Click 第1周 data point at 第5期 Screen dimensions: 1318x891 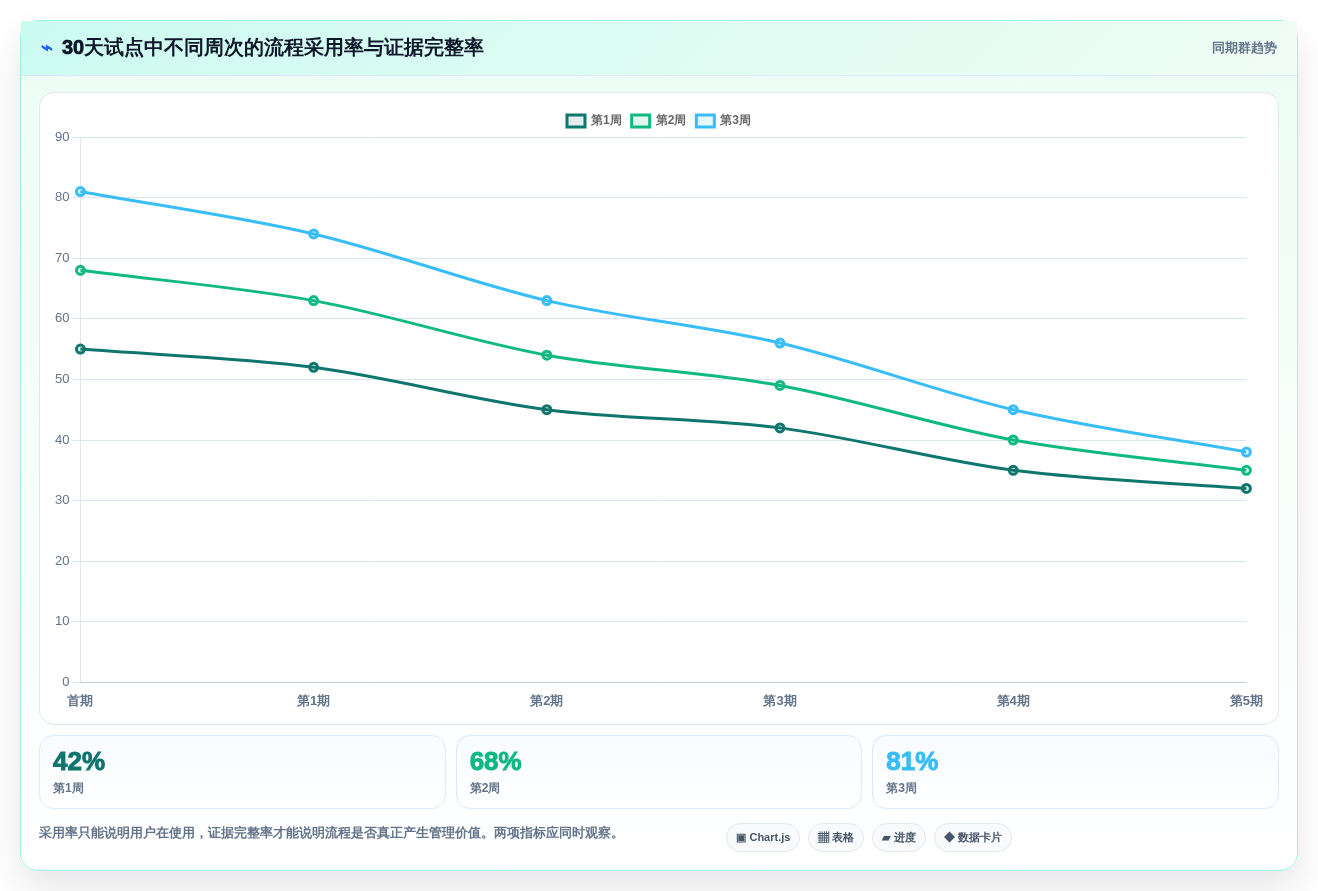coord(1246,488)
